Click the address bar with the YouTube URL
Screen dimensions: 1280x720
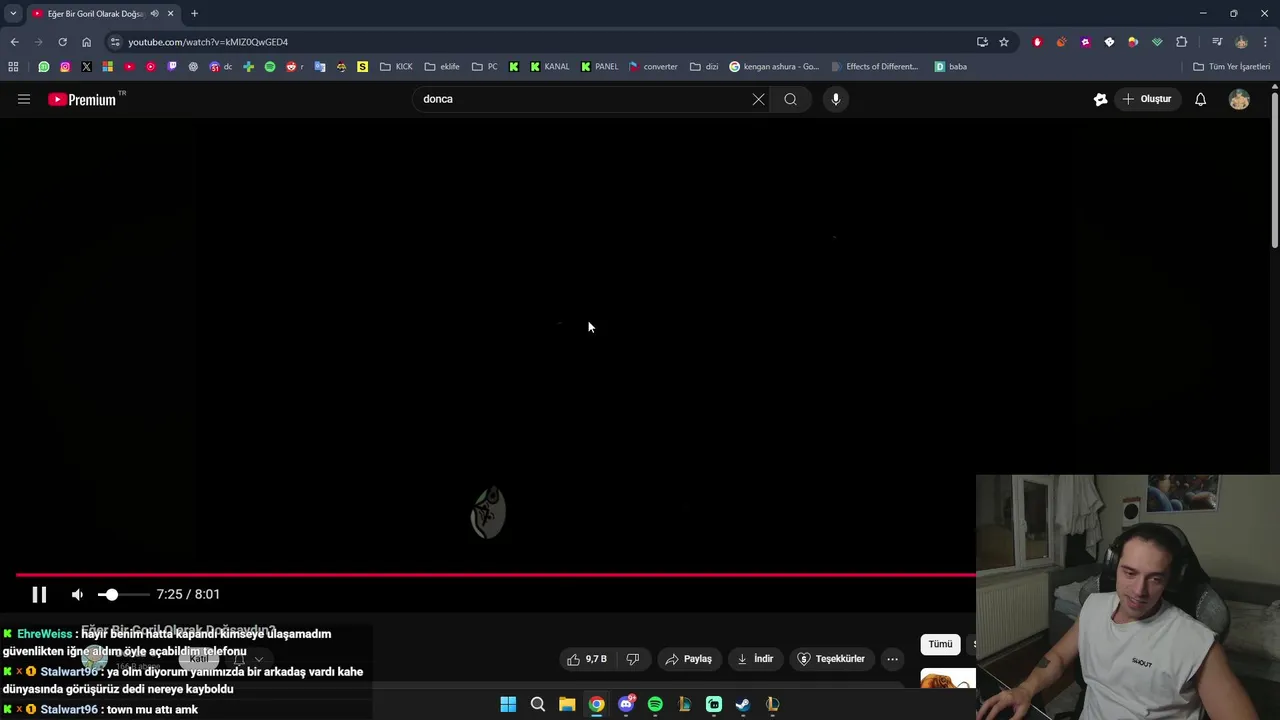[540, 42]
